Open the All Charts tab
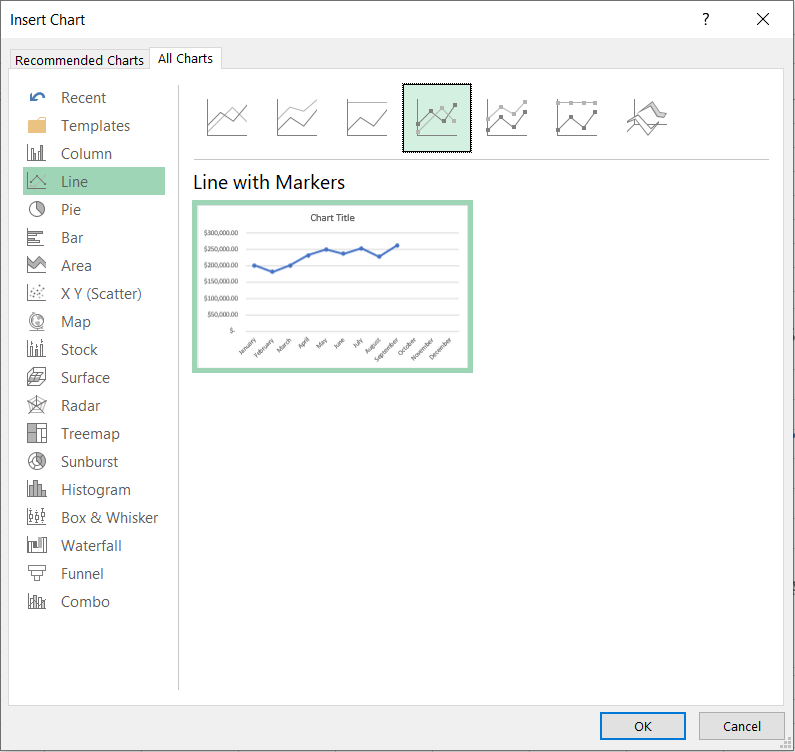The height and width of the screenshot is (752, 795). click(x=186, y=59)
